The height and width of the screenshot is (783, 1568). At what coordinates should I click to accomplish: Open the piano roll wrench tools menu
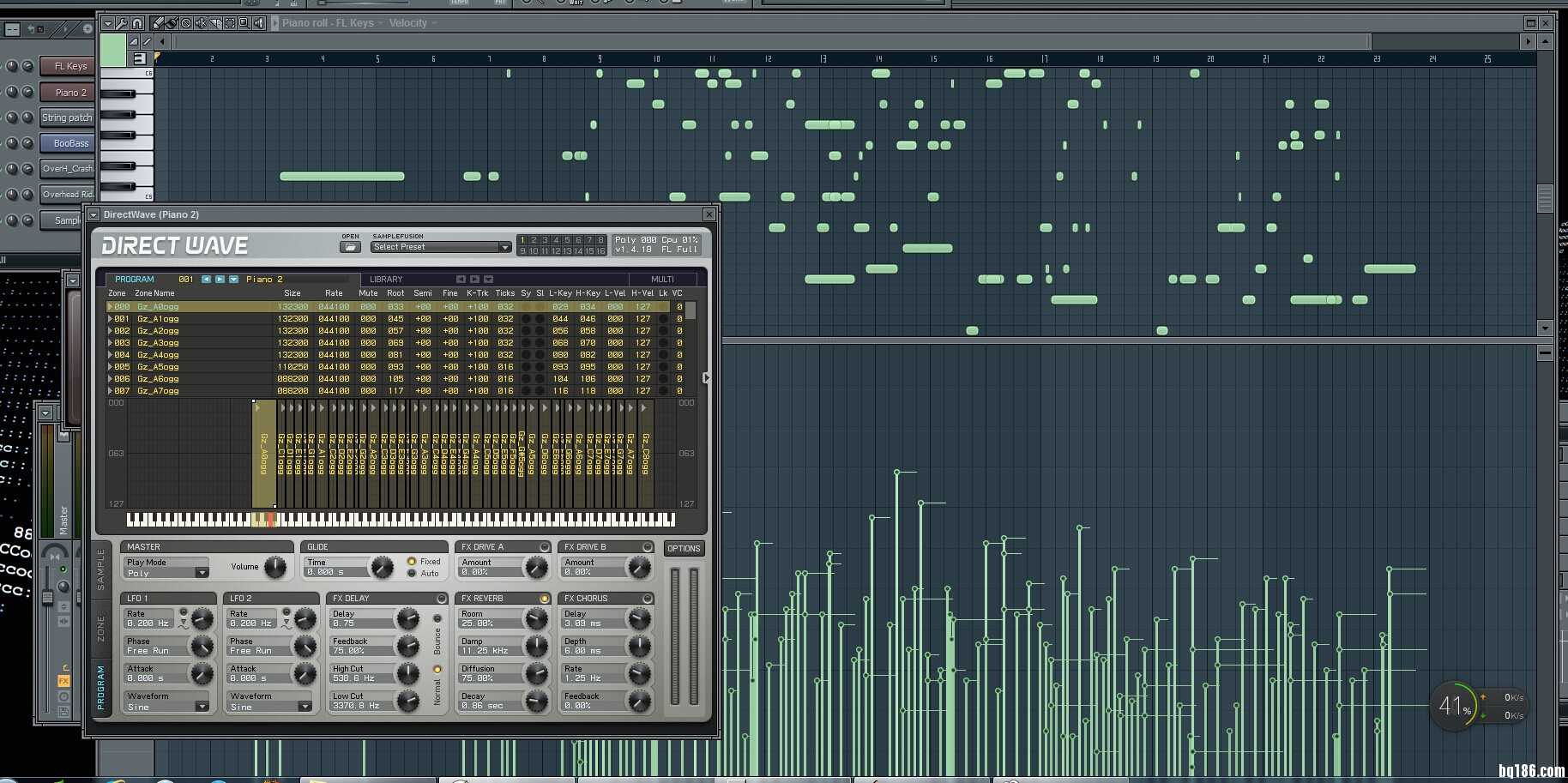pos(122,23)
